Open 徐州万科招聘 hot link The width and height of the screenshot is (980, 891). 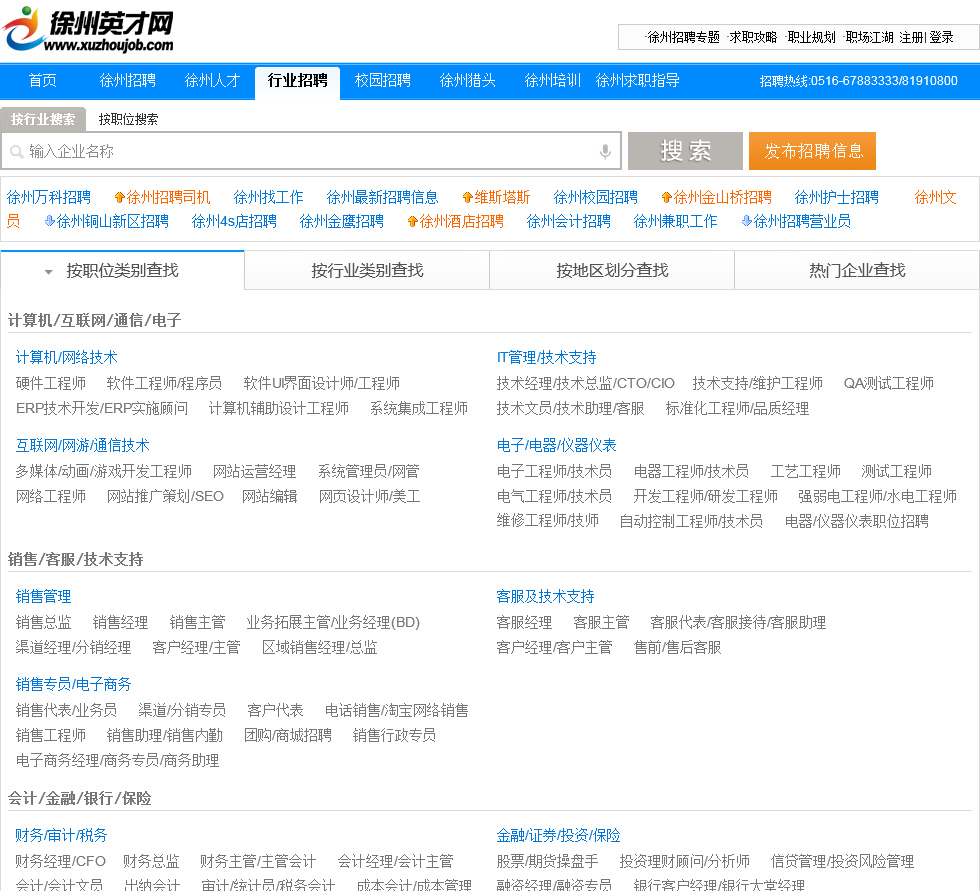49,197
